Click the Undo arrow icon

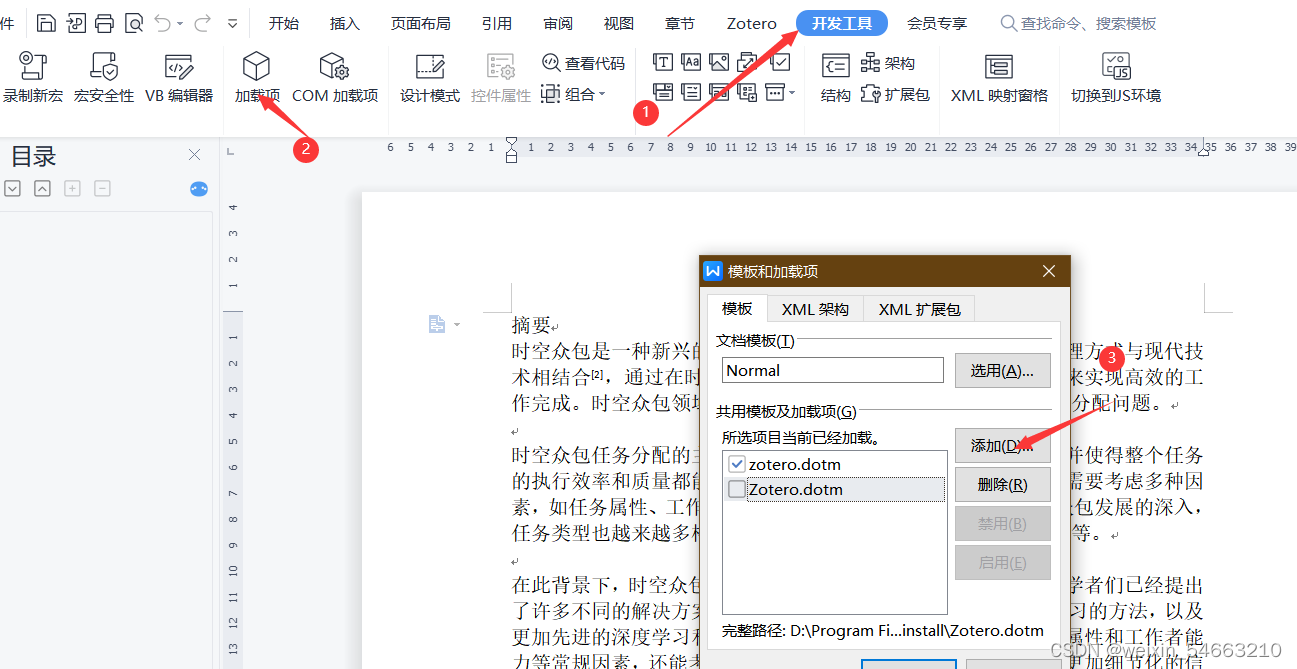(x=163, y=22)
